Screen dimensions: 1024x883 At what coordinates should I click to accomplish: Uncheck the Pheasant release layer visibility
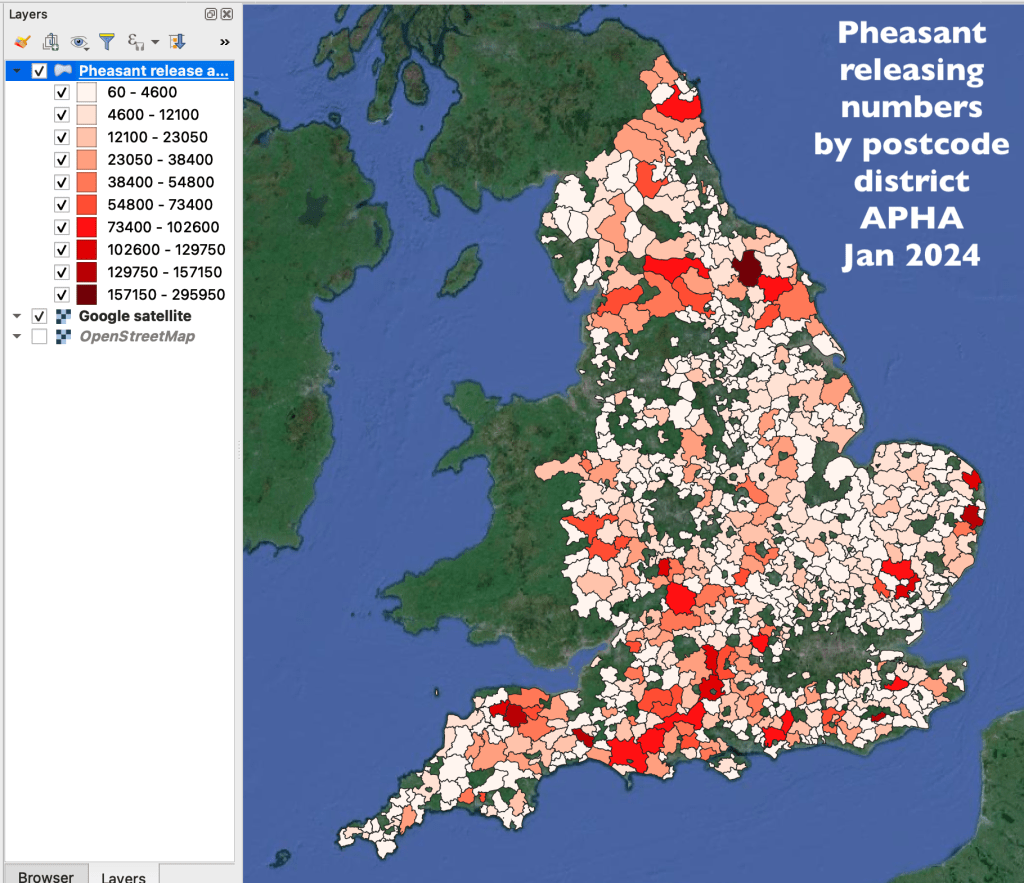[x=40, y=71]
